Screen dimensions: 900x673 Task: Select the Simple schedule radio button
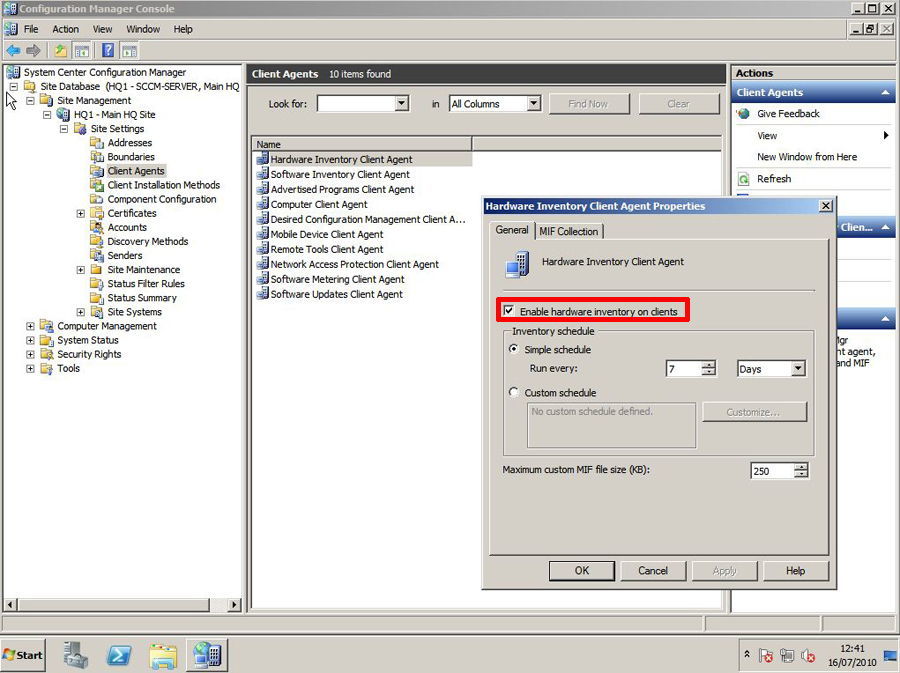pos(514,349)
